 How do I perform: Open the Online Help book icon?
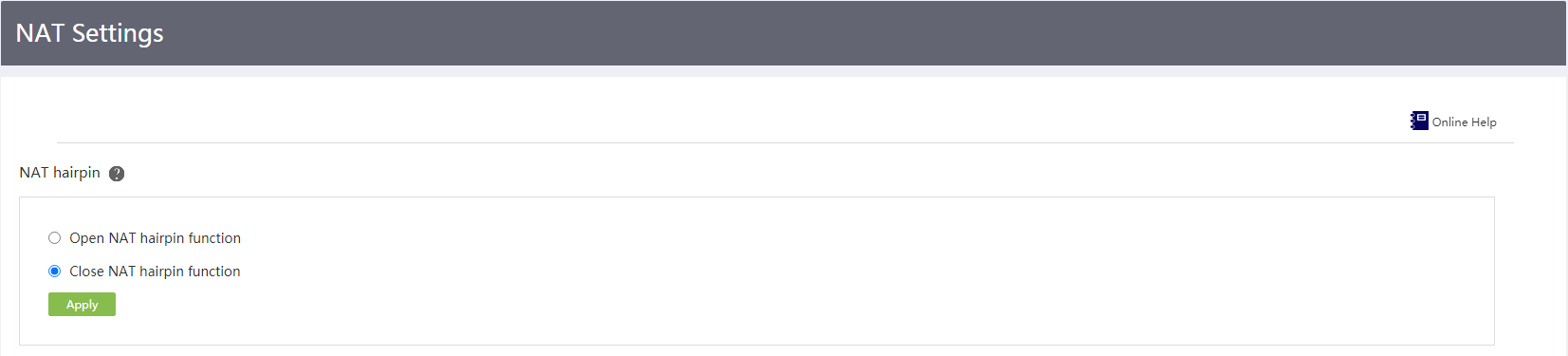coord(1419,121)
